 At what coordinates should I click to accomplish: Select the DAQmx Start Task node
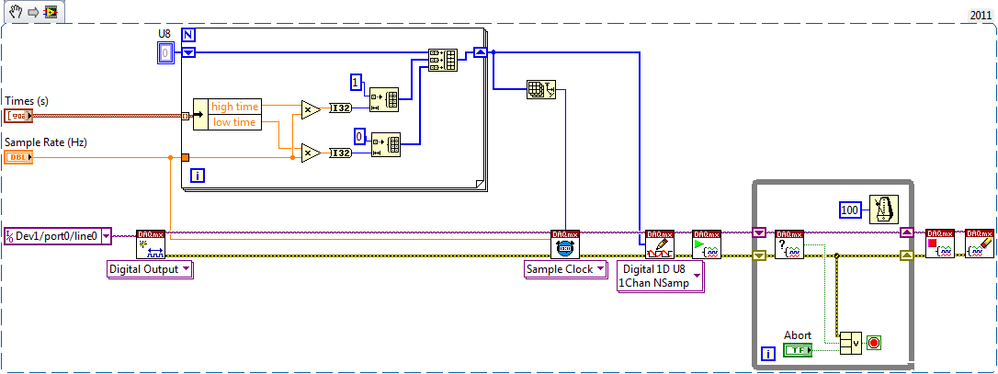(706, 244)
